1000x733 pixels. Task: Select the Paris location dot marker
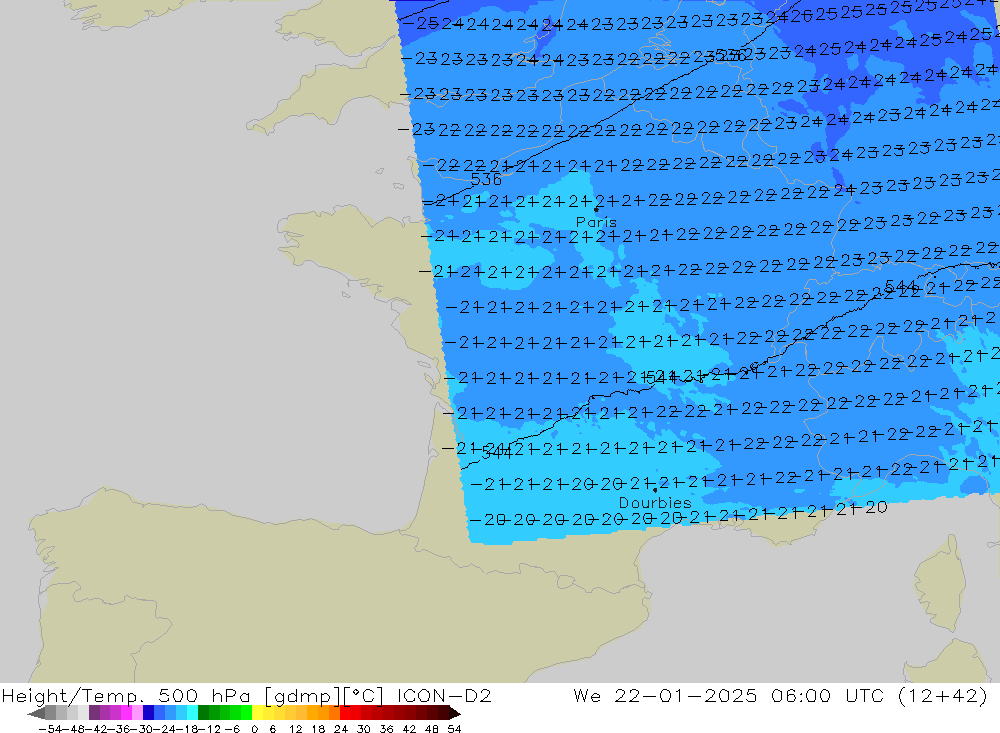[x=596, y=209]
